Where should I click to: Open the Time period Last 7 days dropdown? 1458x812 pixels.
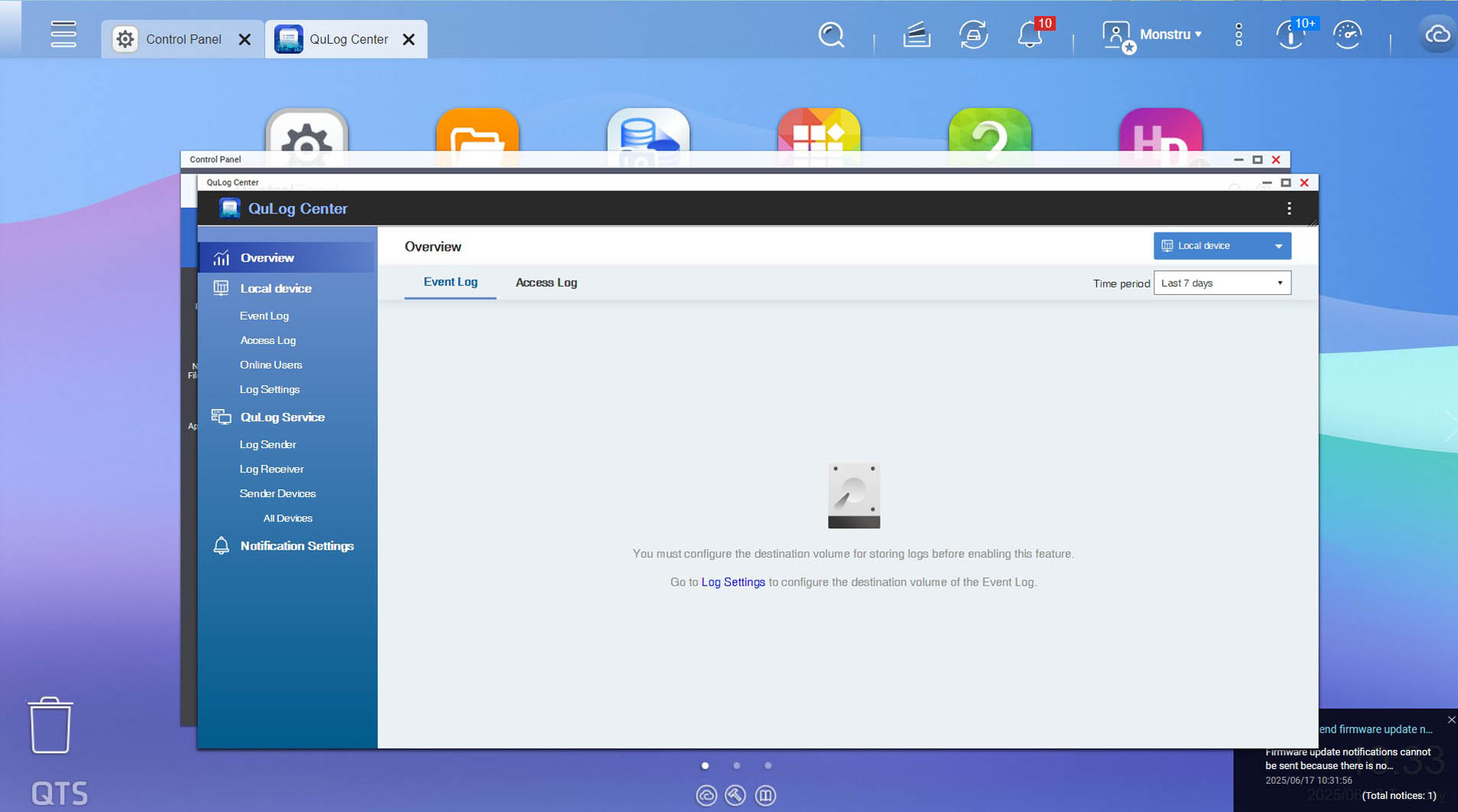[1222, 283]
